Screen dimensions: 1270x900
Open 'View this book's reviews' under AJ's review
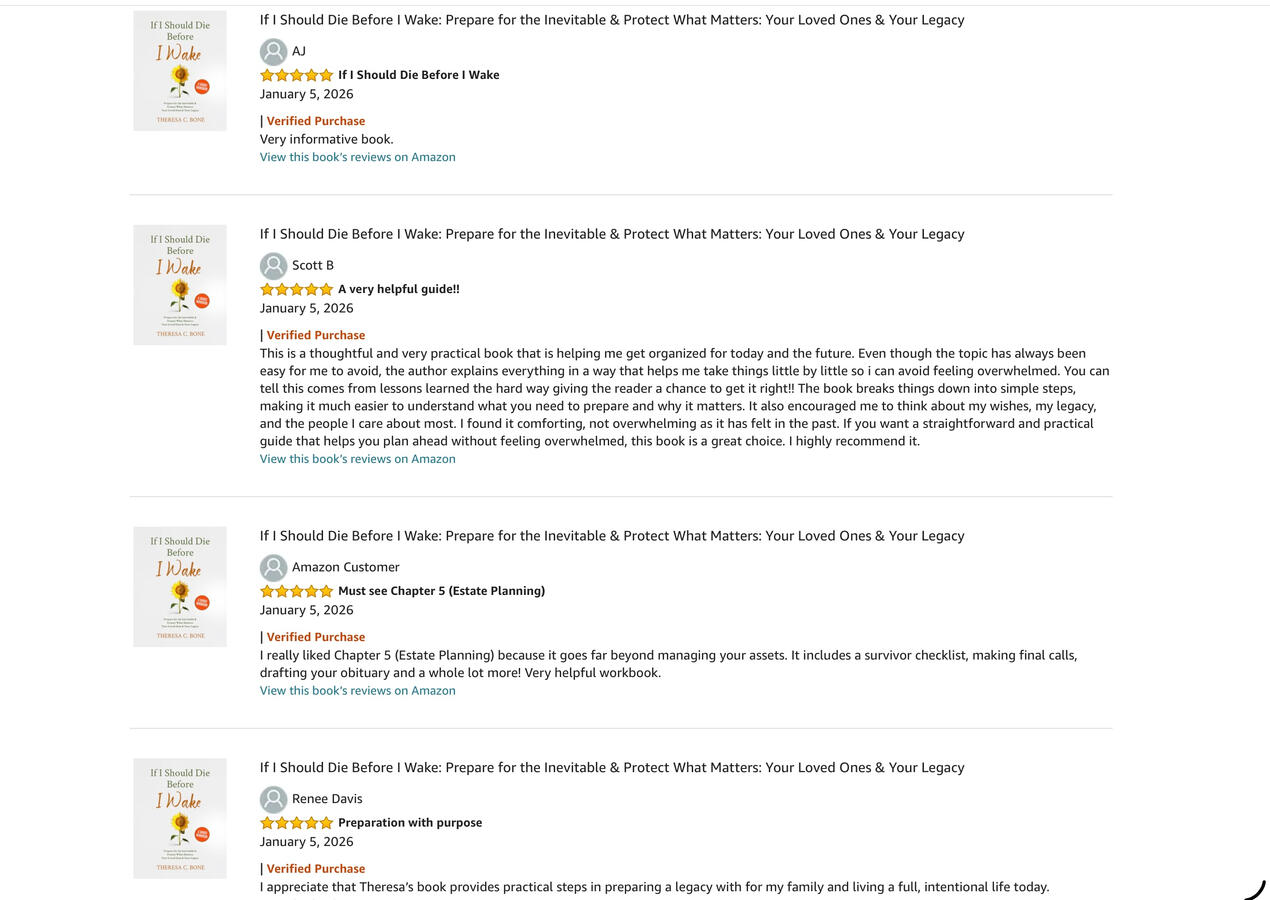pos(357,157)
